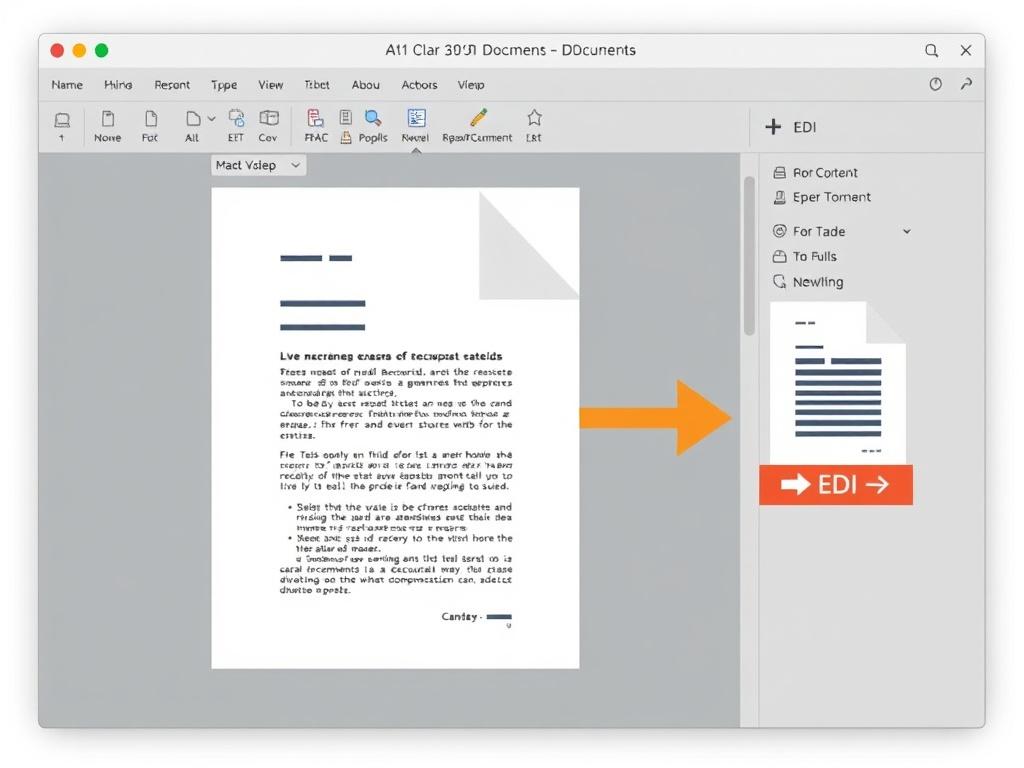Click the vertical scrollbar beside the document
This screenshot has width=1024, height=768.
[749, 255]
